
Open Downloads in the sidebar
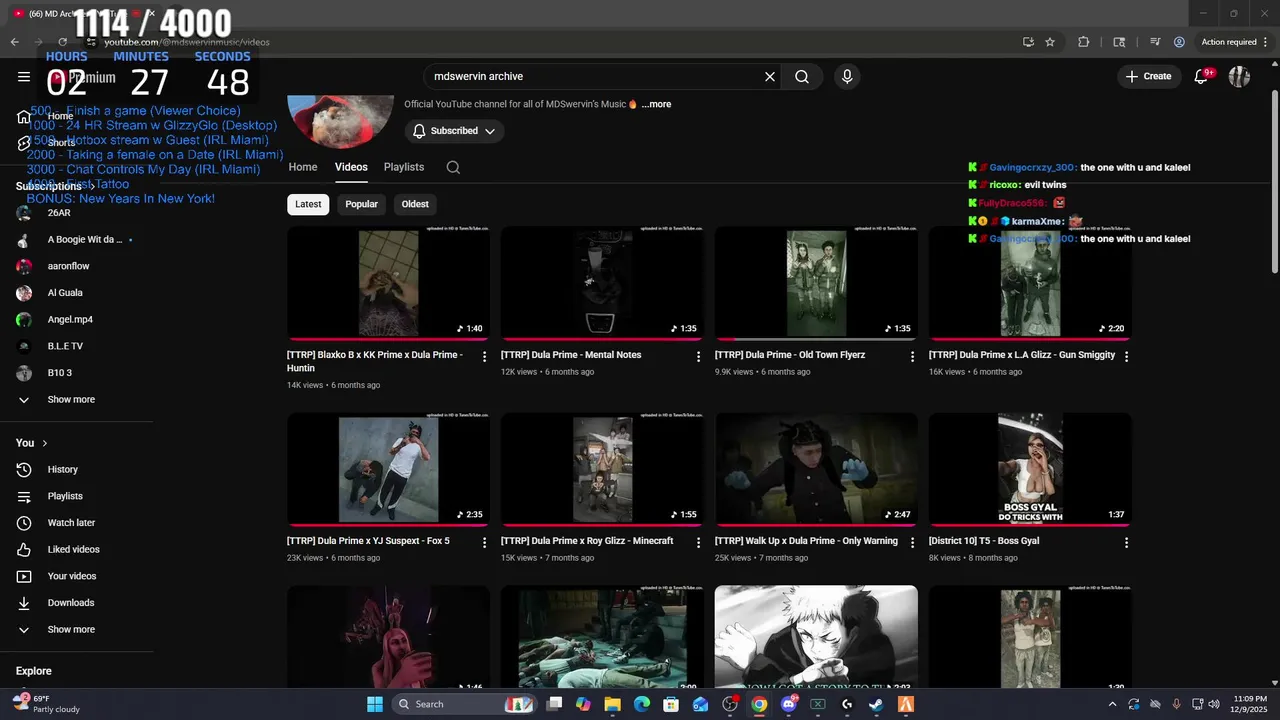70,603
